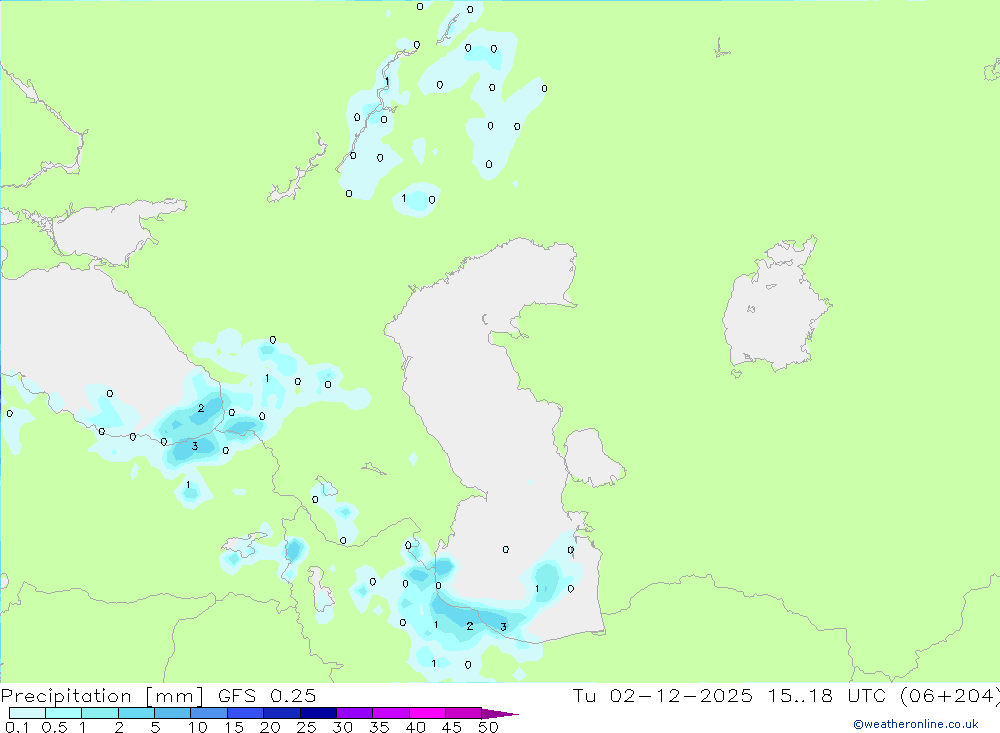Click the "0.5" legend scale value
1000x733 pixels.
[x=54, y=727]
